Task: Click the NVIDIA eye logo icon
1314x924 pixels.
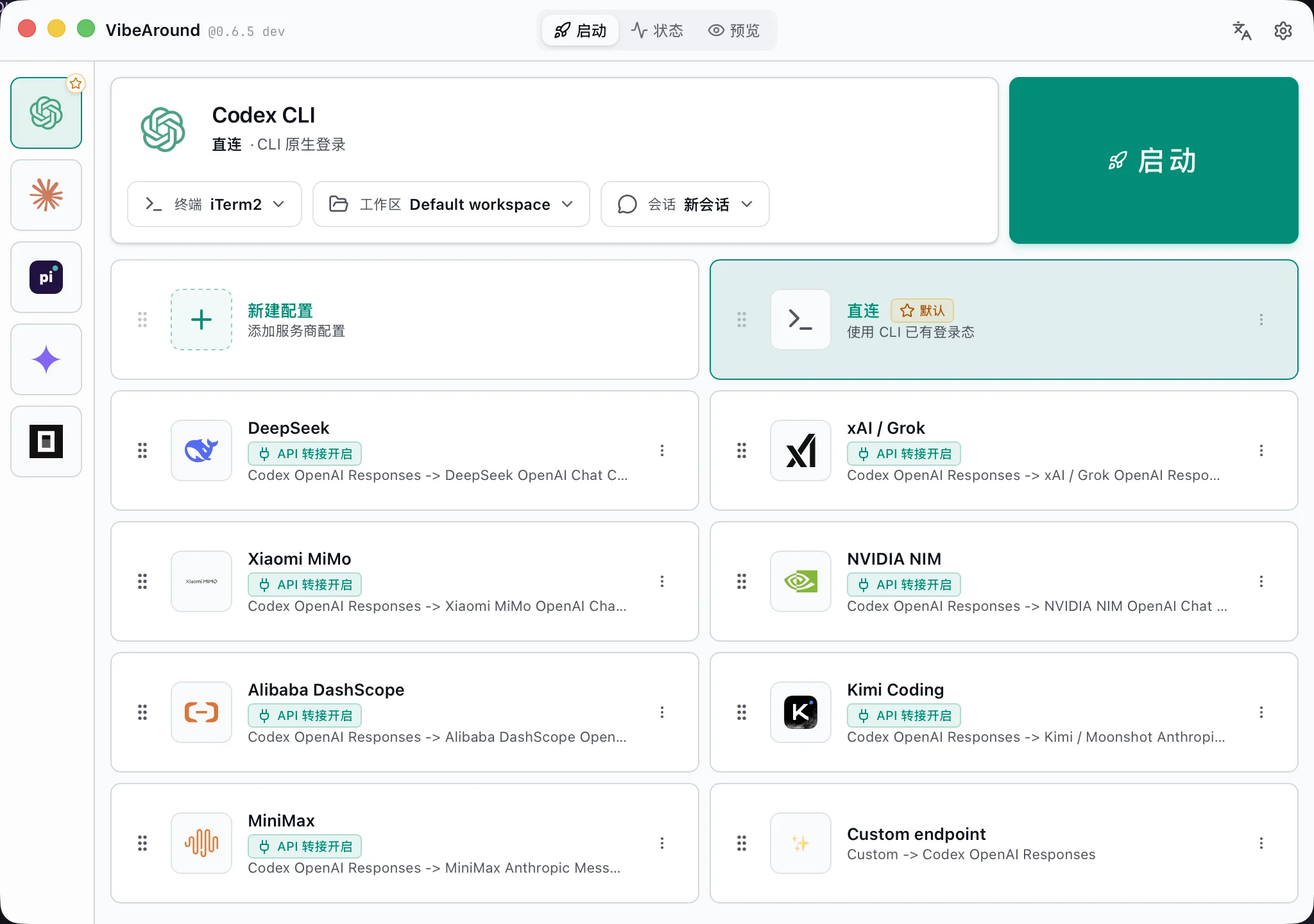Action: click(801, 581)
